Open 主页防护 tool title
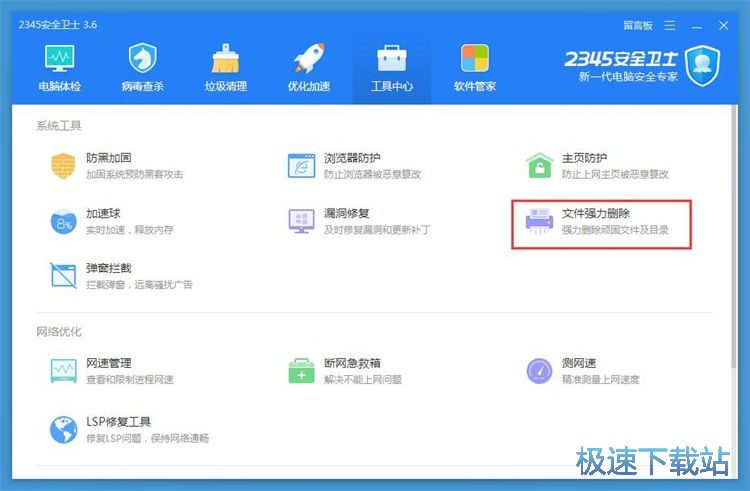This screenshot has width=750, height=491. click(x=584, y=158)
